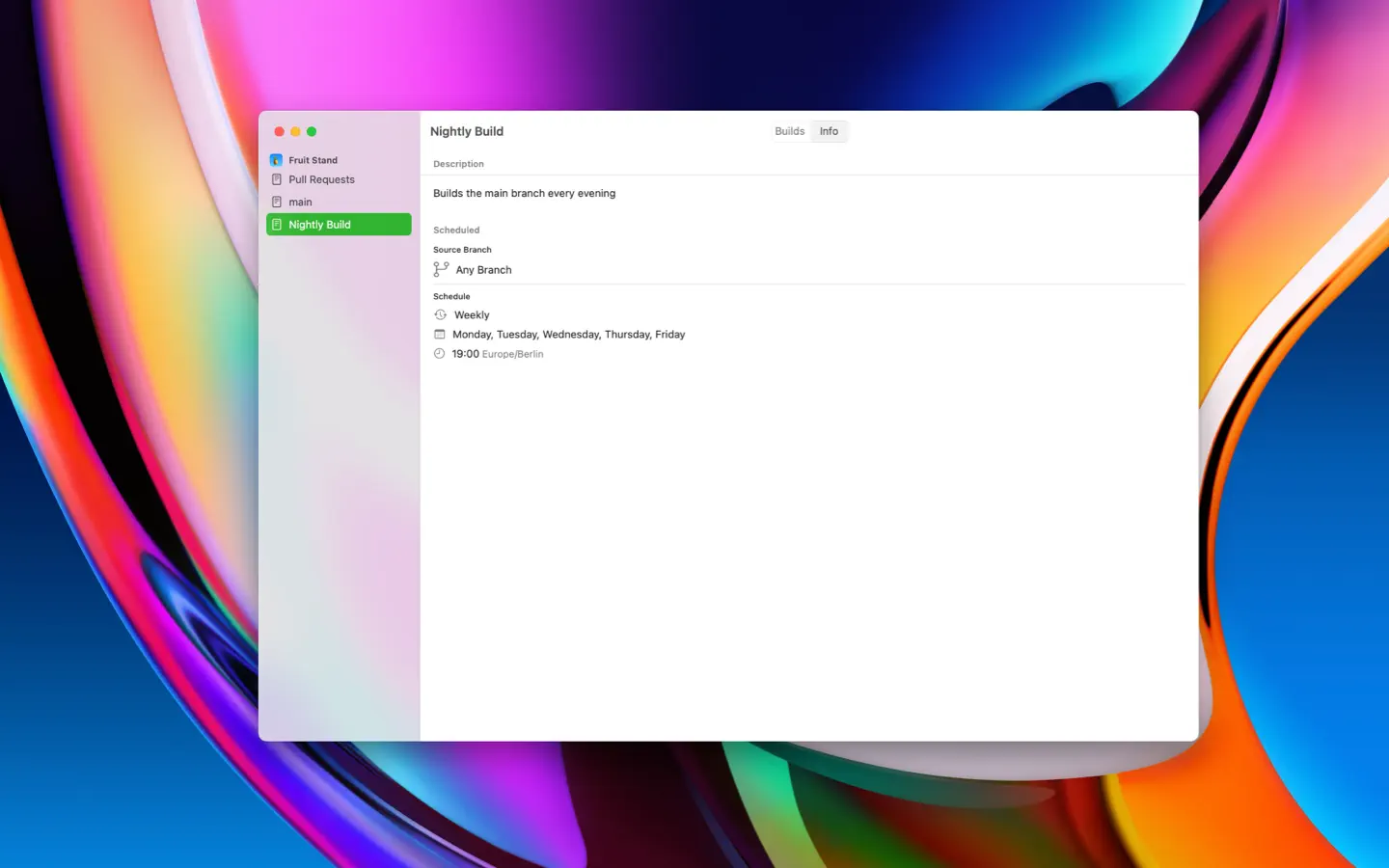This screenshot has width=1389, height=868.
Task: Select the Info tab
Action: pyautogui.click(x=829, y=131)
